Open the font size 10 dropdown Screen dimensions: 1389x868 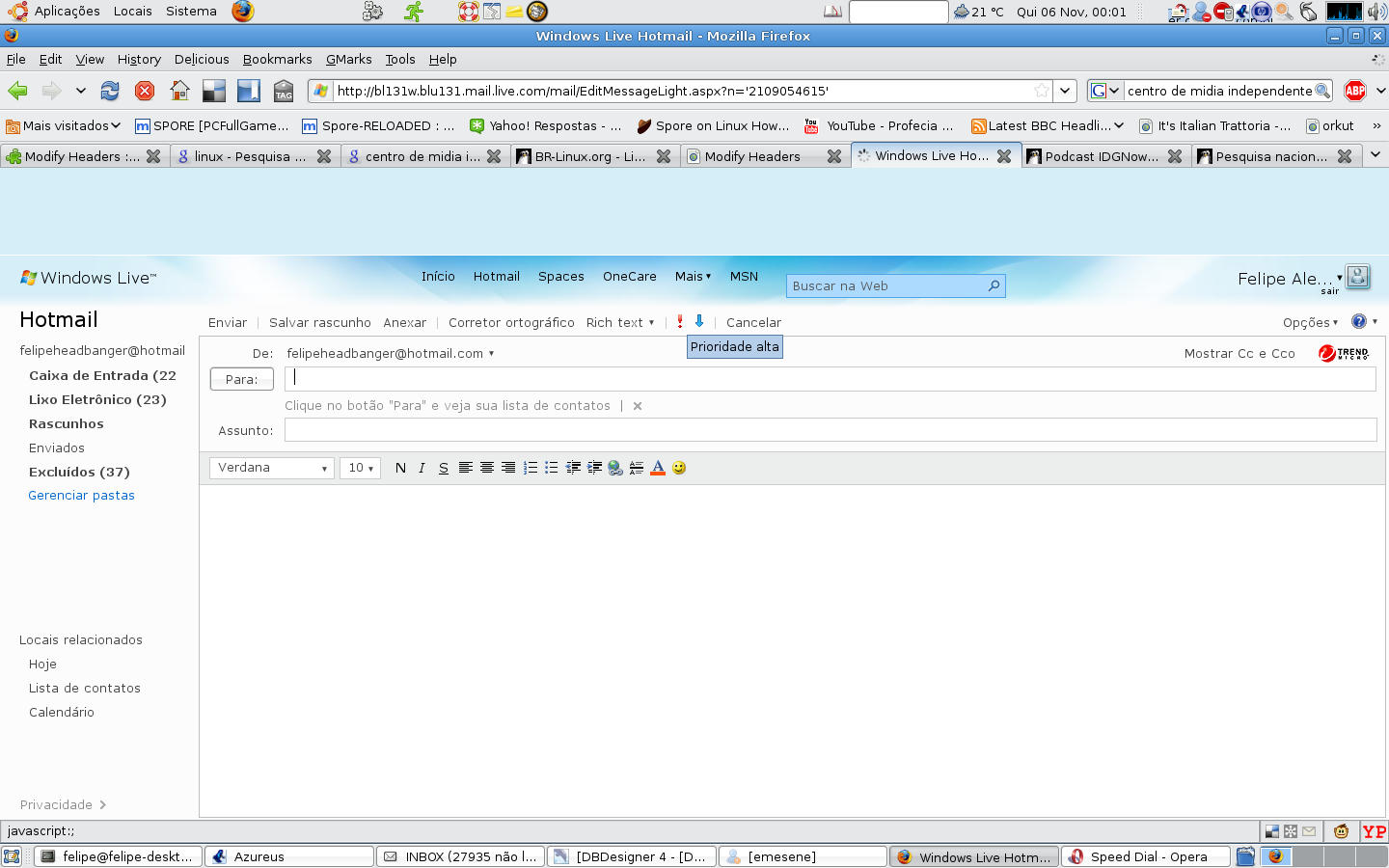(361, 468)
